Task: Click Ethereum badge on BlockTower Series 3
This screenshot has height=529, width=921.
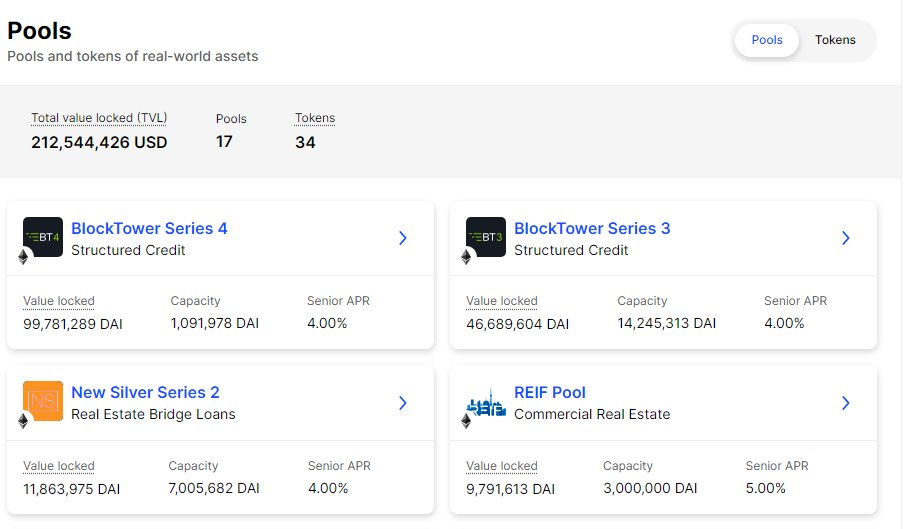Action: [x=466, y=257]
